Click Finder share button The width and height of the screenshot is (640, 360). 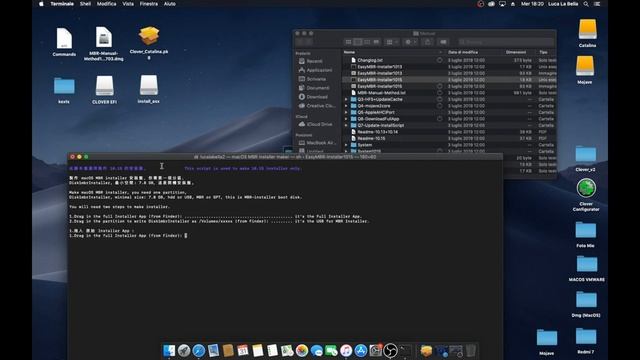pyautogui.click(x=427, y=42)
